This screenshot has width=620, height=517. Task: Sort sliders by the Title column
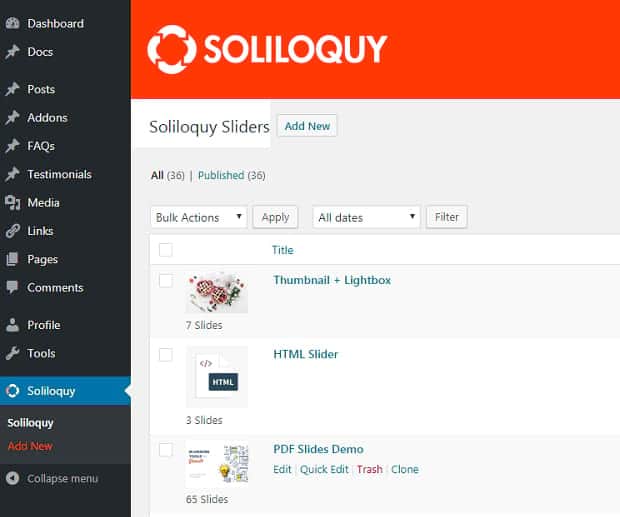pos(283,250)
